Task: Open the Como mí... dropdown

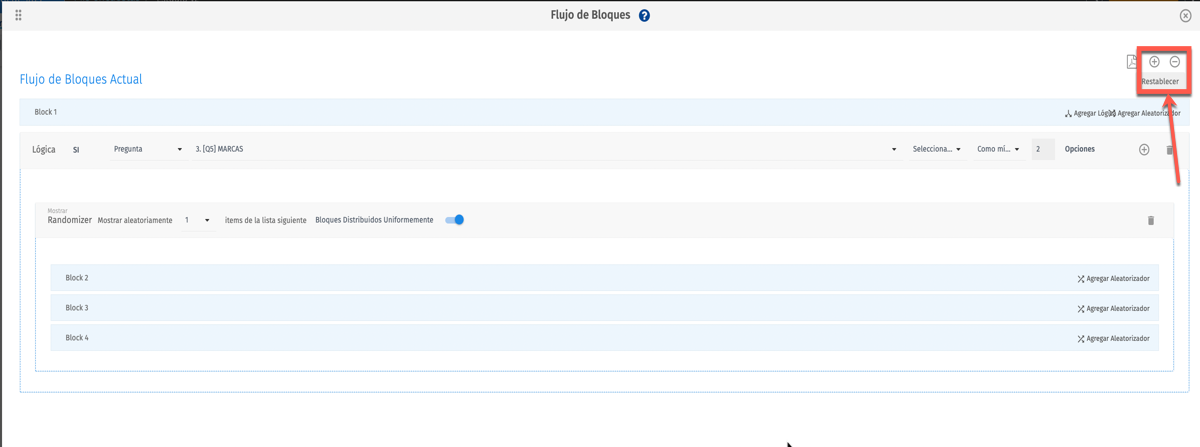Action: pyautogui.click(x=999, y=149)
